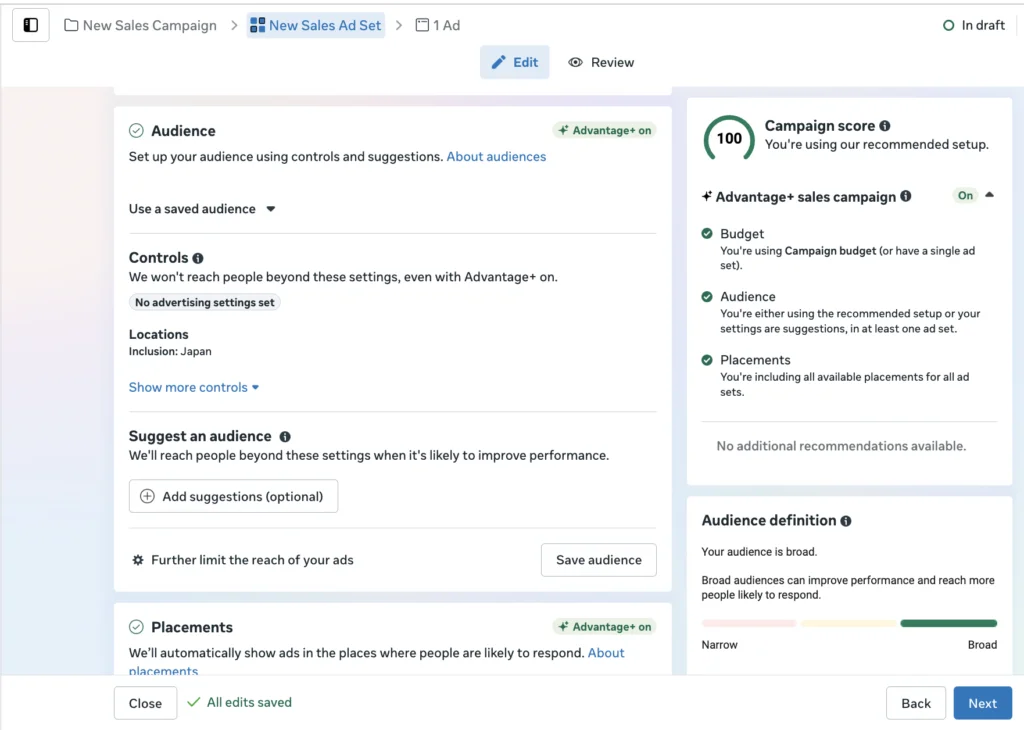Screen dimensions: 1024x730
Task: Toggle the sidebar panel icon
Action: pyautogui.click(x=31, y=25)
